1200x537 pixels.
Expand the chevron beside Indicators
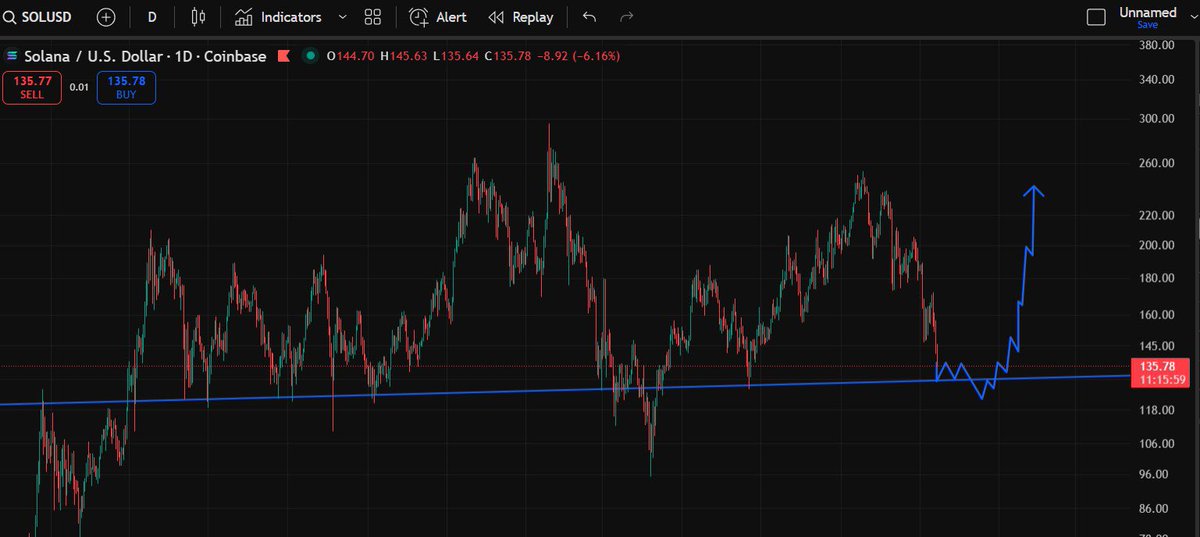click(x=343, y=17)
